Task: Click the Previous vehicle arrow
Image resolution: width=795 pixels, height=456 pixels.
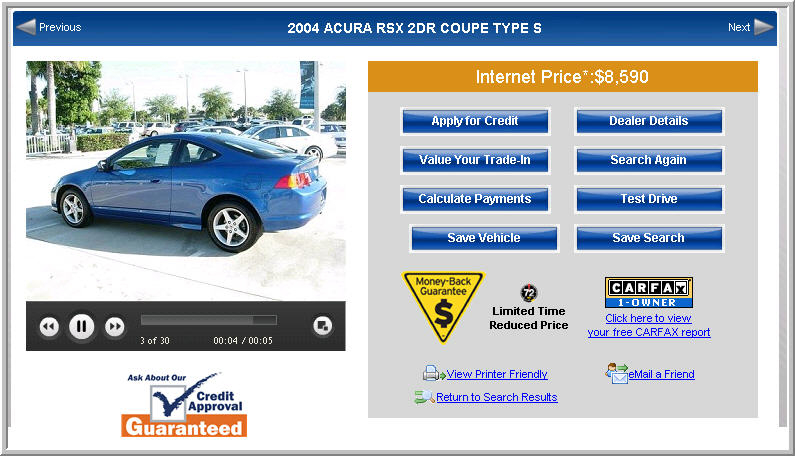Action: pos(26,27)
